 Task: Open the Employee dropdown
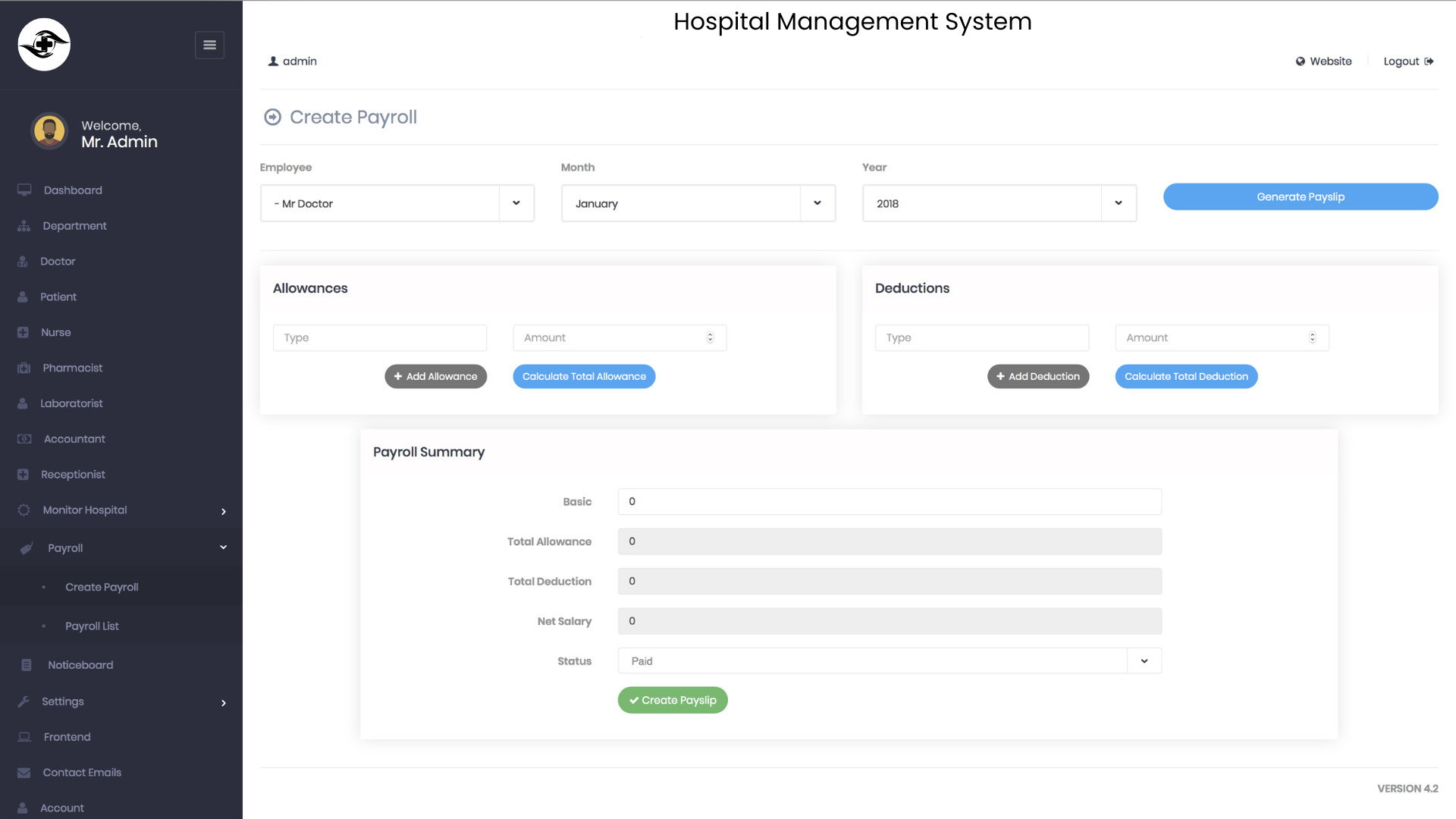[x=397, y=203]
